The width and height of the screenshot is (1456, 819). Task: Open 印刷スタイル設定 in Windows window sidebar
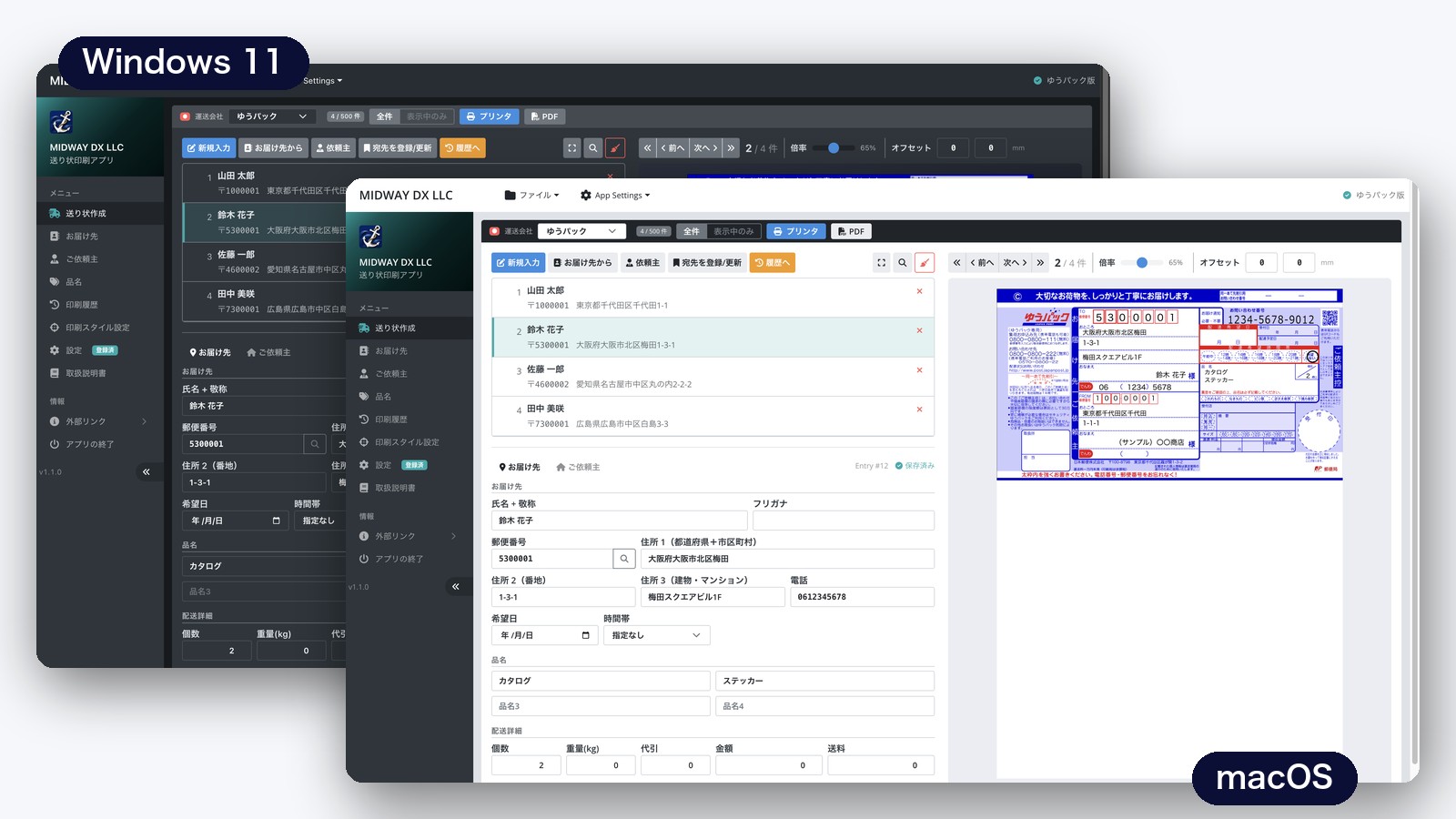pyautogui.click(x=100, y=327)
